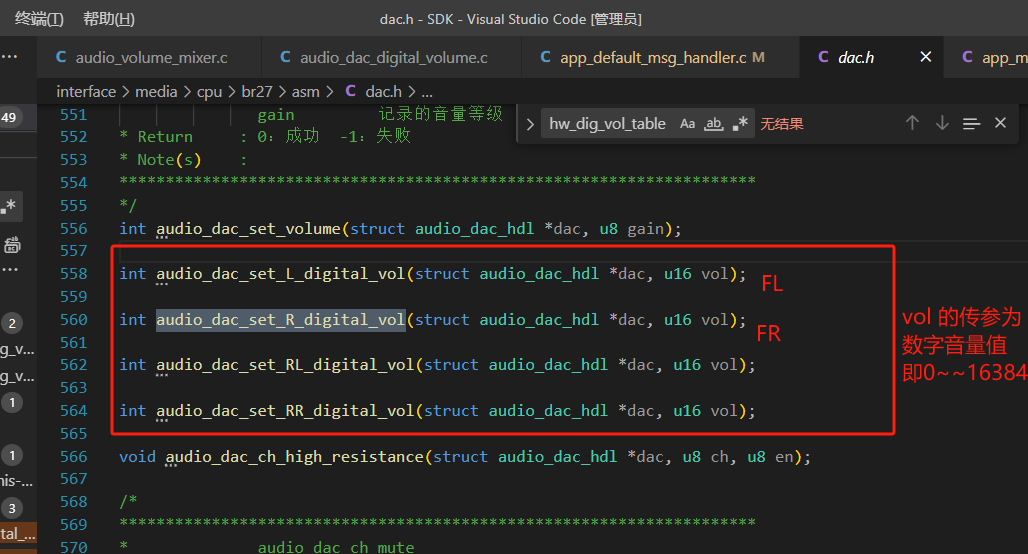This screenshot has height=554, width=1028.
Task: Click 'interface' in the breadcrumb
Action: [x=86, y=92]
